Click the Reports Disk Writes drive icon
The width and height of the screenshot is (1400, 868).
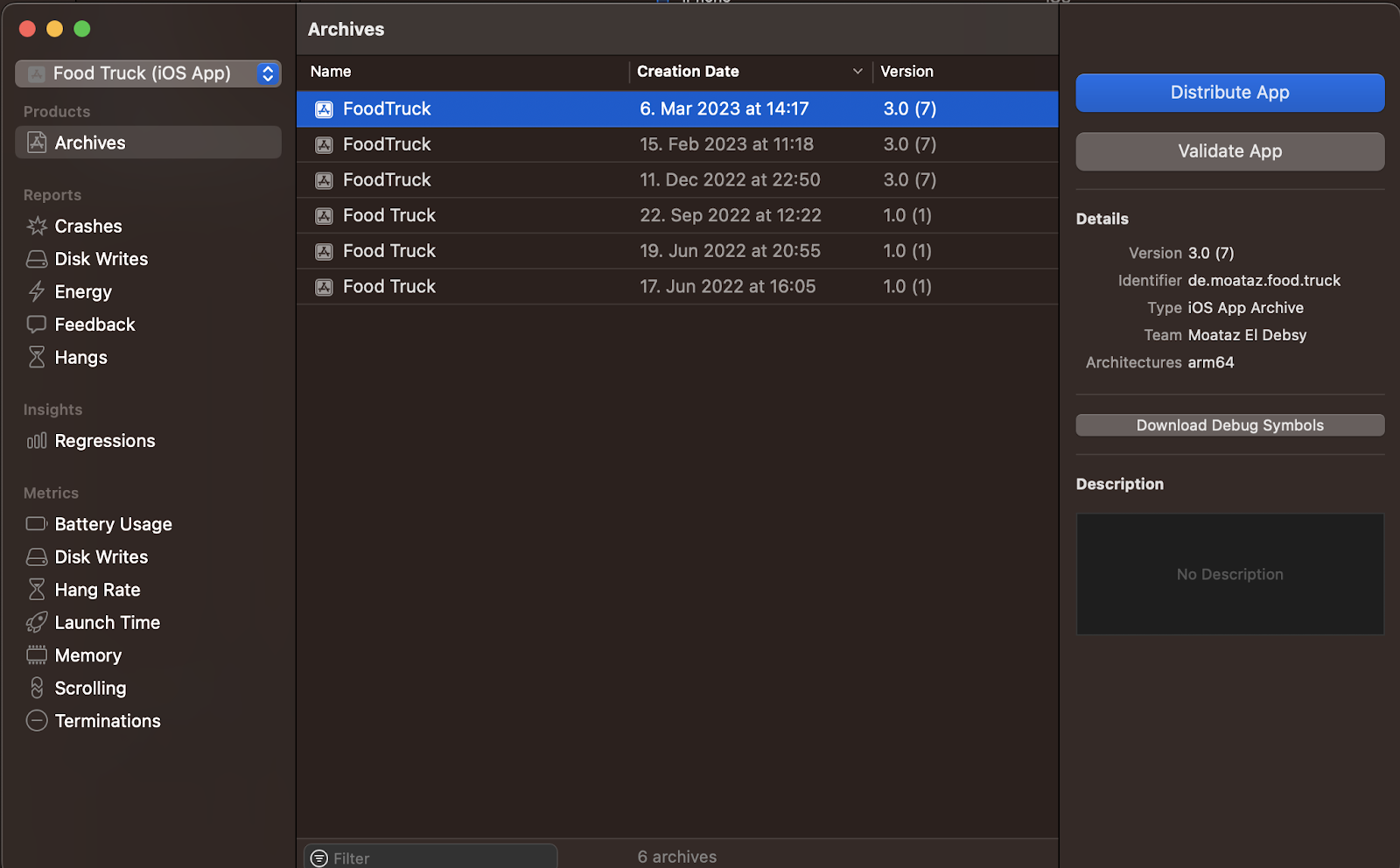pos(37,259)
